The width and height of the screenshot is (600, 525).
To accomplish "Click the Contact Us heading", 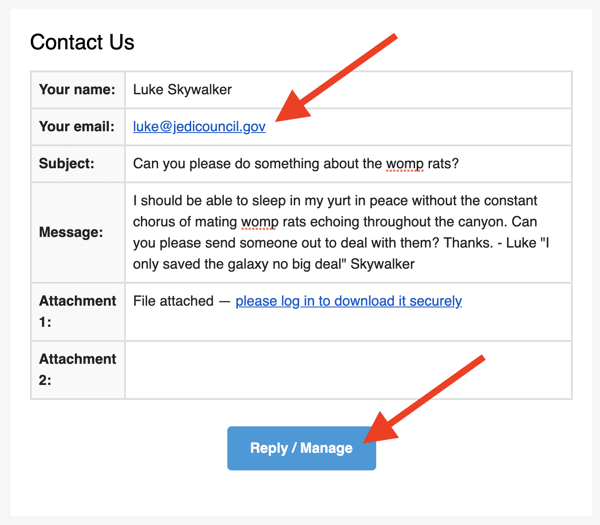I will point(82,42).
